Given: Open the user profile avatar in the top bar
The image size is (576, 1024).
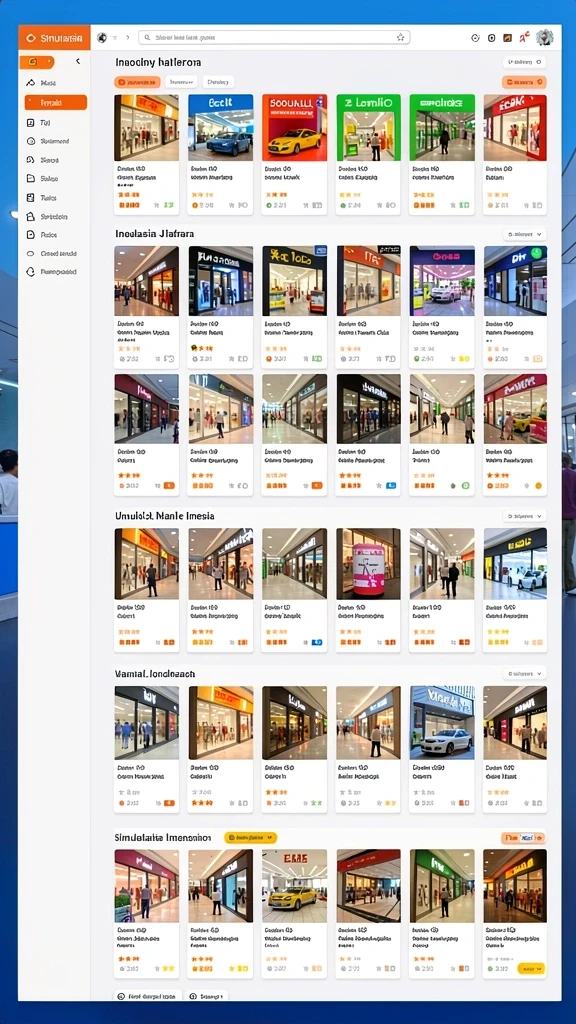Looking at the screenshot, I should coord(545,38).
